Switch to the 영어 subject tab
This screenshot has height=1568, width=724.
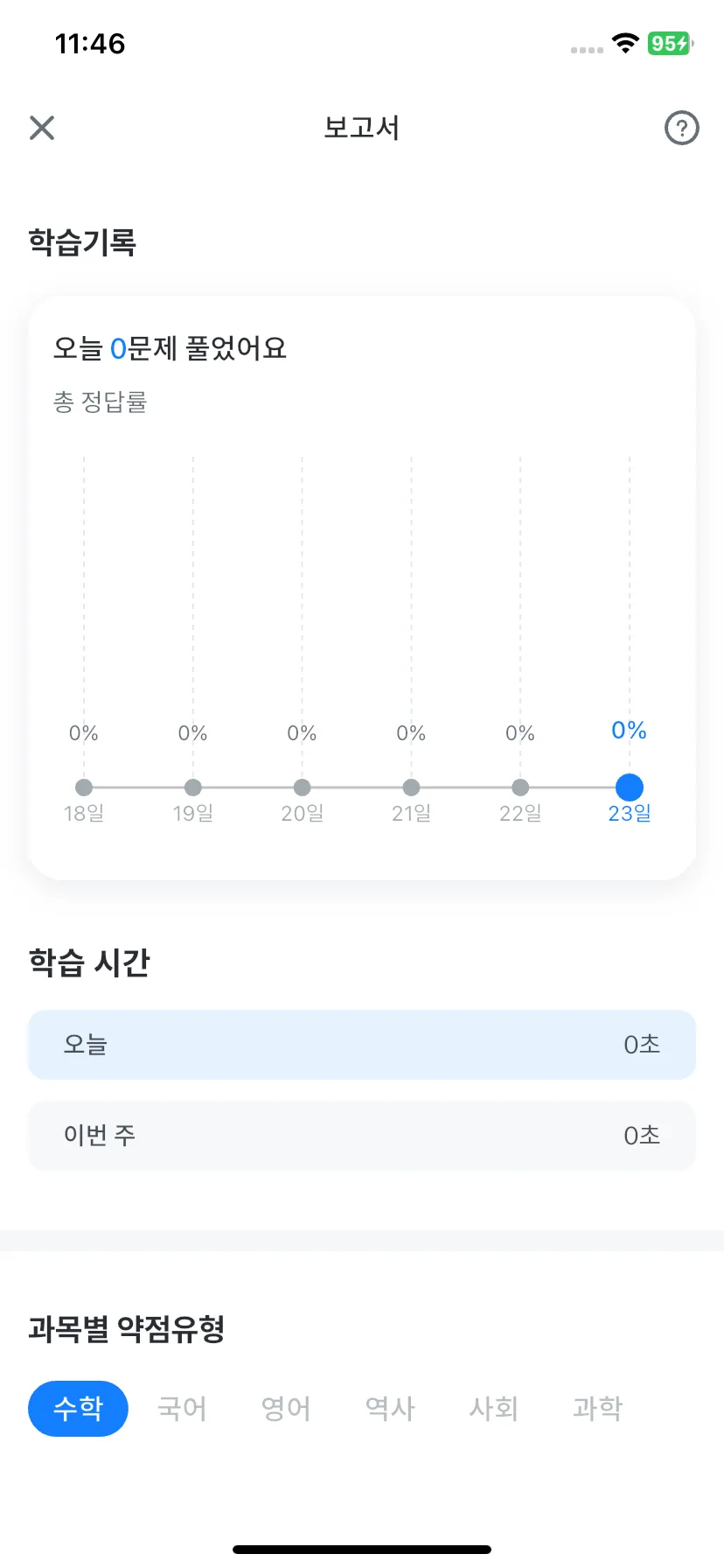(286, 1409)
